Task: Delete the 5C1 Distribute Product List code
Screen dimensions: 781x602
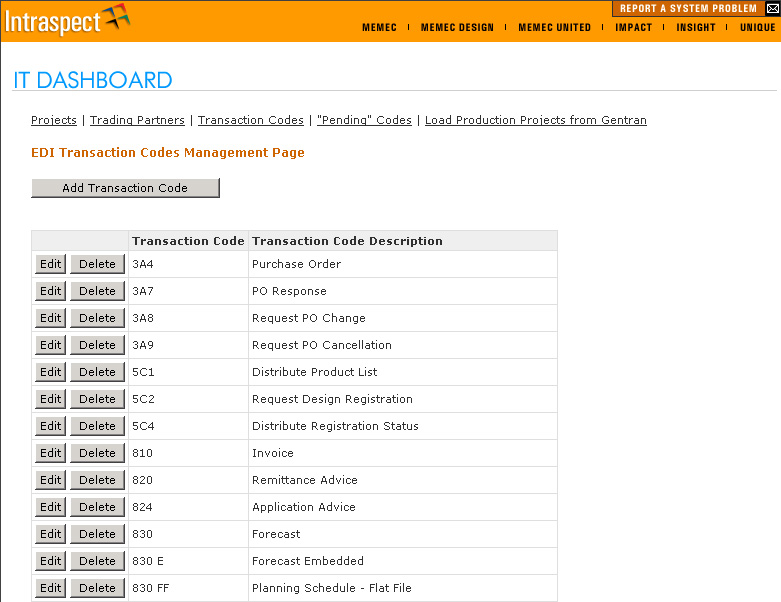Action: 97,372
